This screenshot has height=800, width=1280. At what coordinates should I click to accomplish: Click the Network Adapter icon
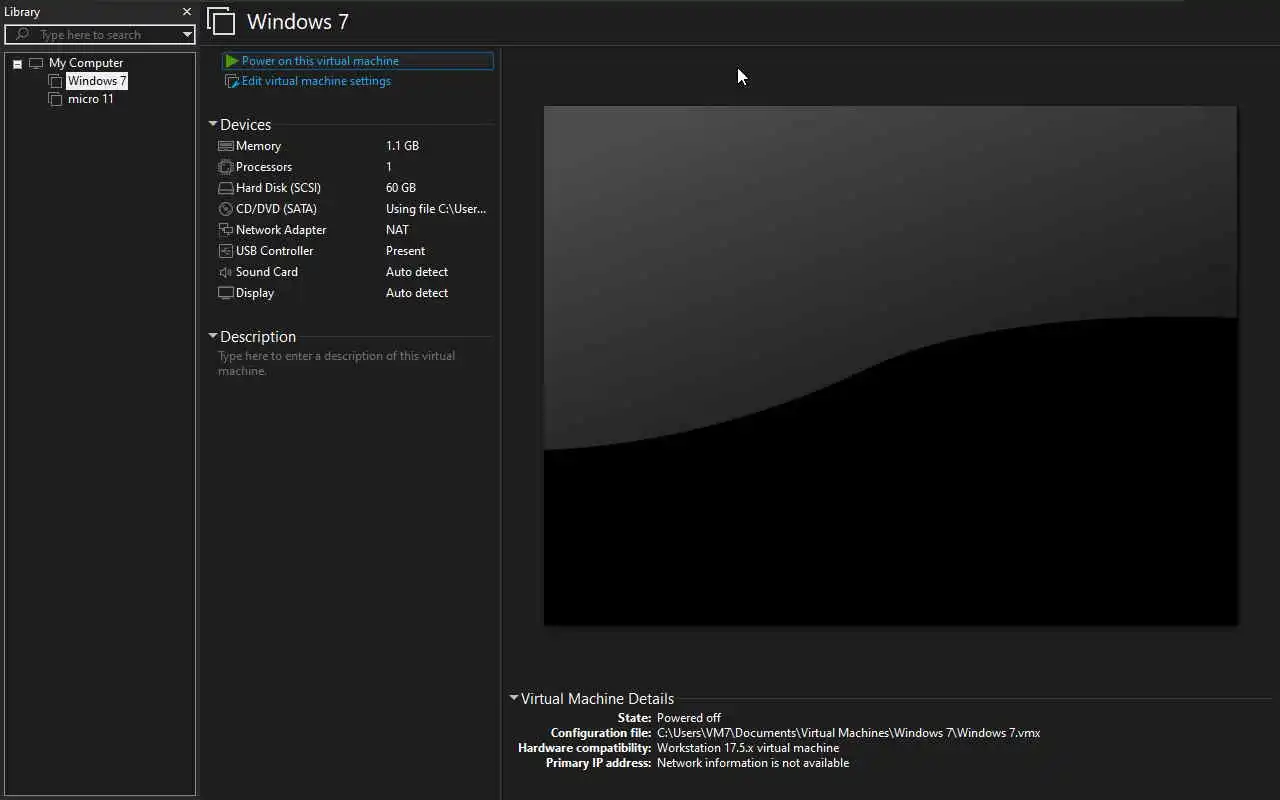click(x=226, y=230)
